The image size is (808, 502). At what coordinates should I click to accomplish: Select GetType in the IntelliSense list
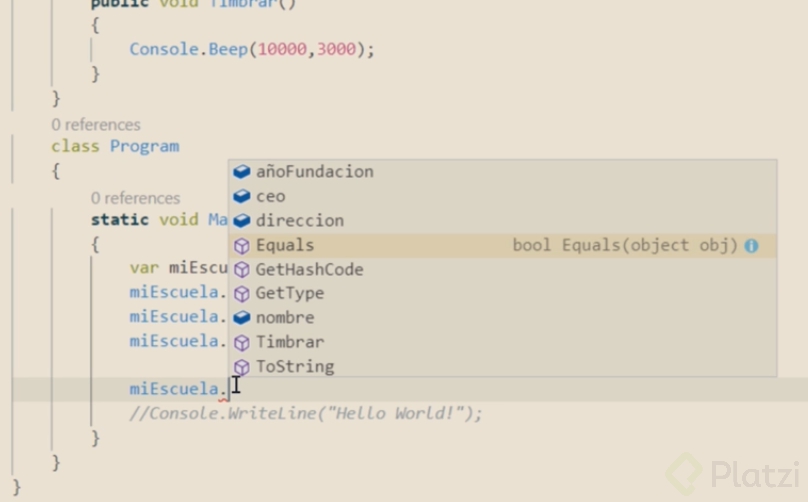(502, 293)
